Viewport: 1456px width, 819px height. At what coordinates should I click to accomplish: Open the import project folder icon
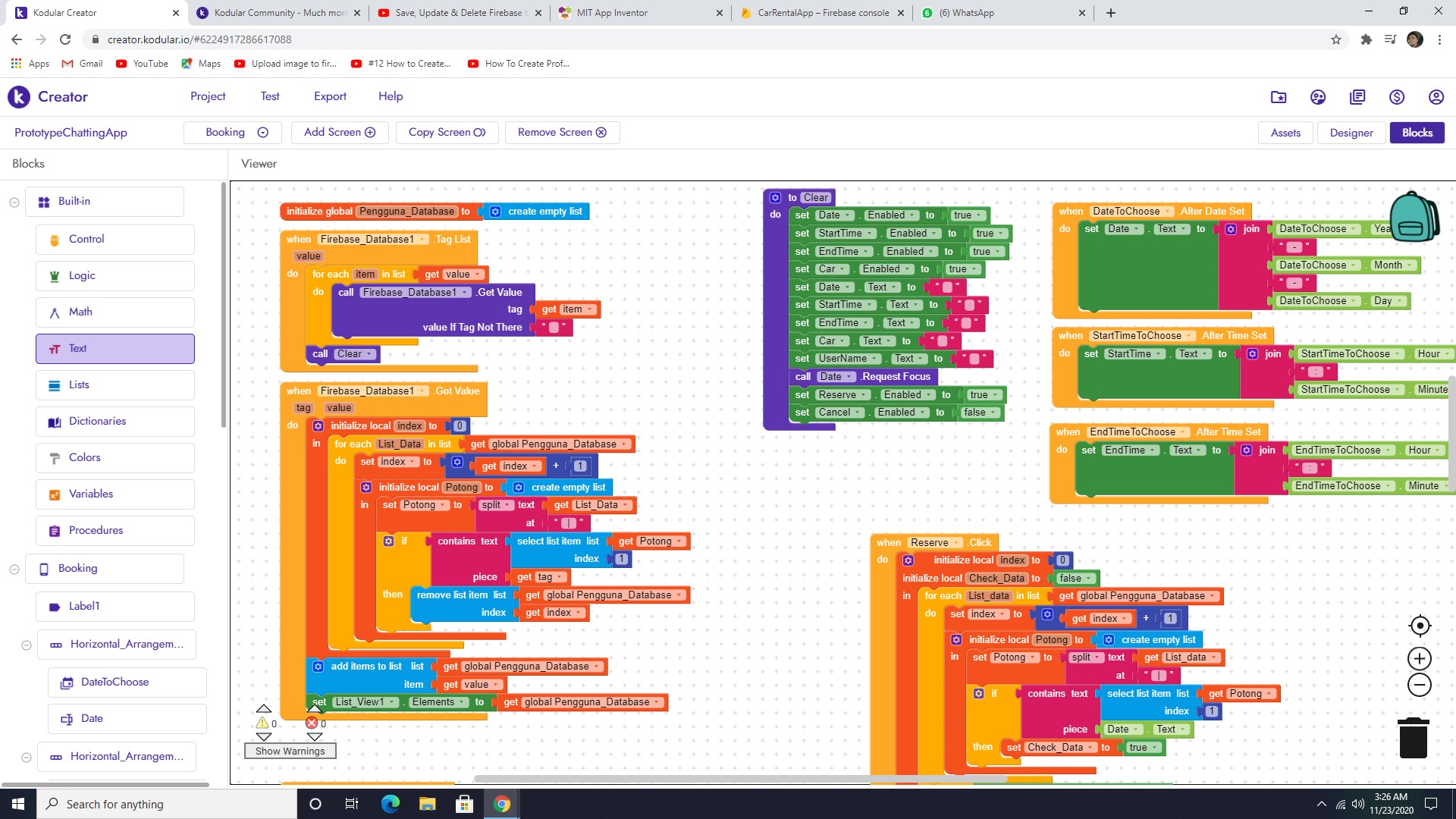pyautogui.click(x=1279, y=97)
